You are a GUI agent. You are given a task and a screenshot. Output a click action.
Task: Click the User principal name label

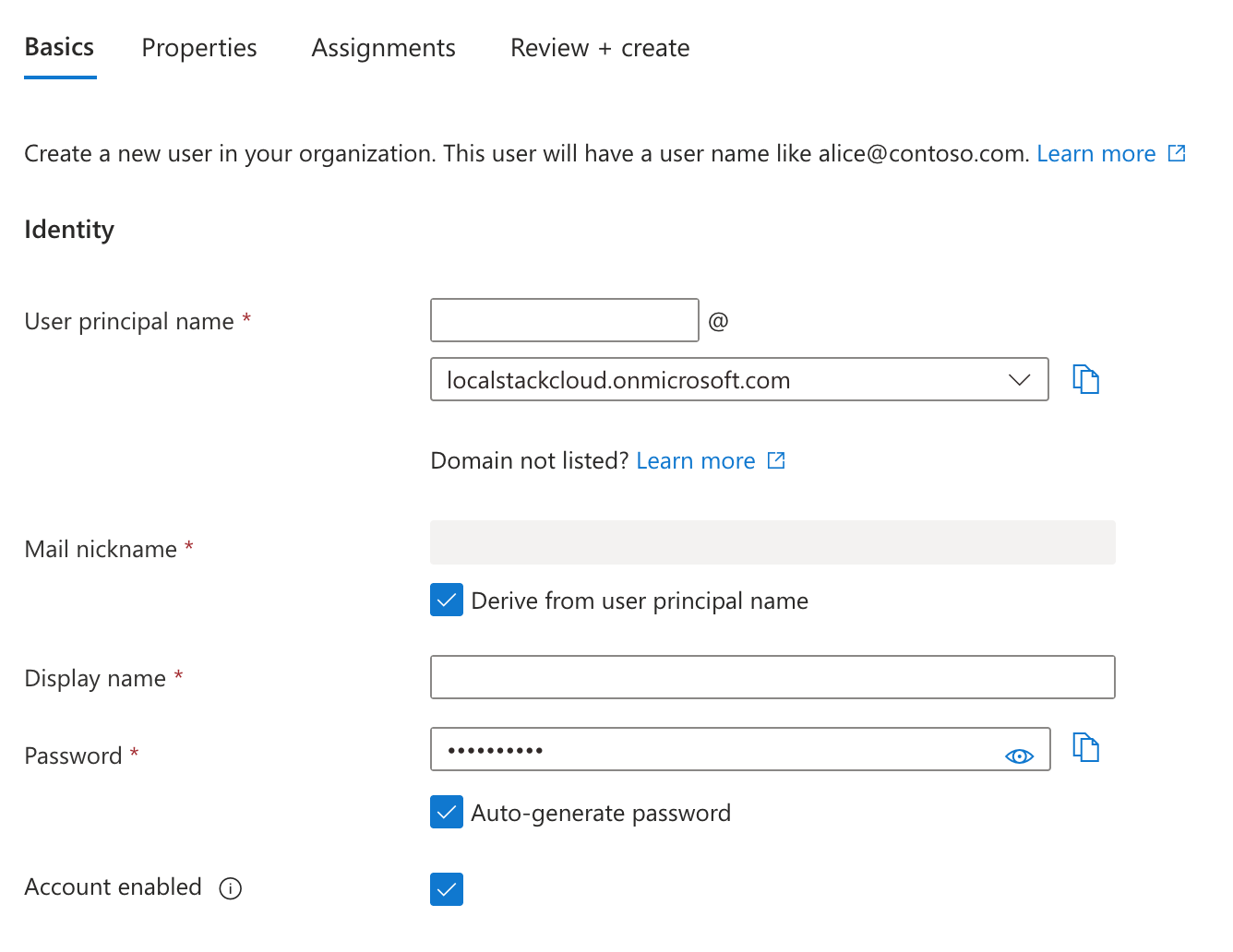point(129,322)
